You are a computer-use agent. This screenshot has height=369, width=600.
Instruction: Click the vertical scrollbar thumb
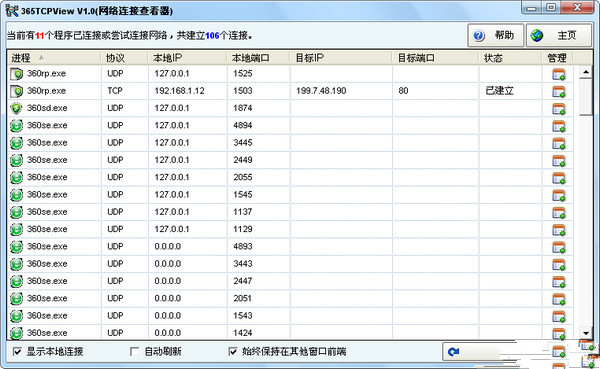click(586, 97)
